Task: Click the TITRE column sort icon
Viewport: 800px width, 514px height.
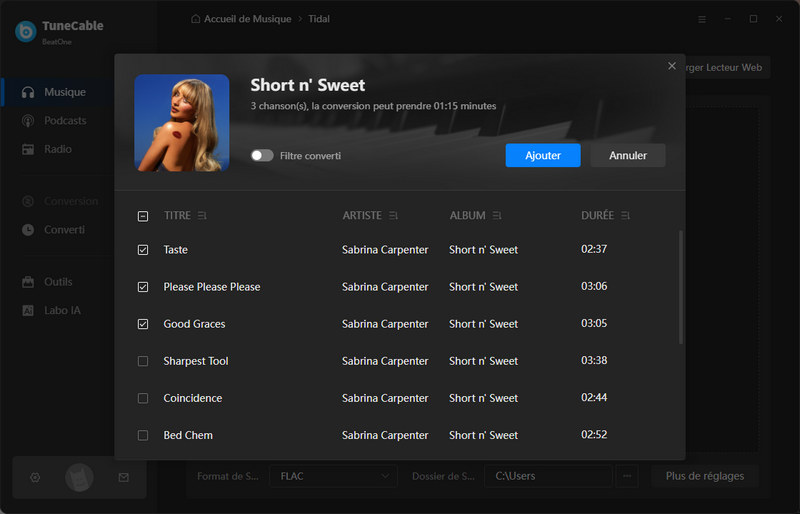Action: pyautogui.click(x=203, y=216)
